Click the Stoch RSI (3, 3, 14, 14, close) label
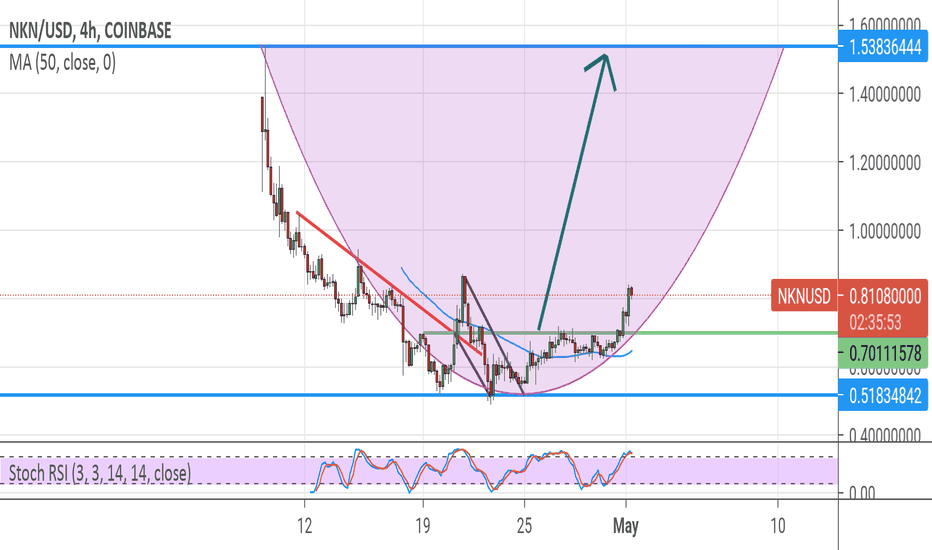The height and width of the screenshot is (550, 932). pos(100,473)
